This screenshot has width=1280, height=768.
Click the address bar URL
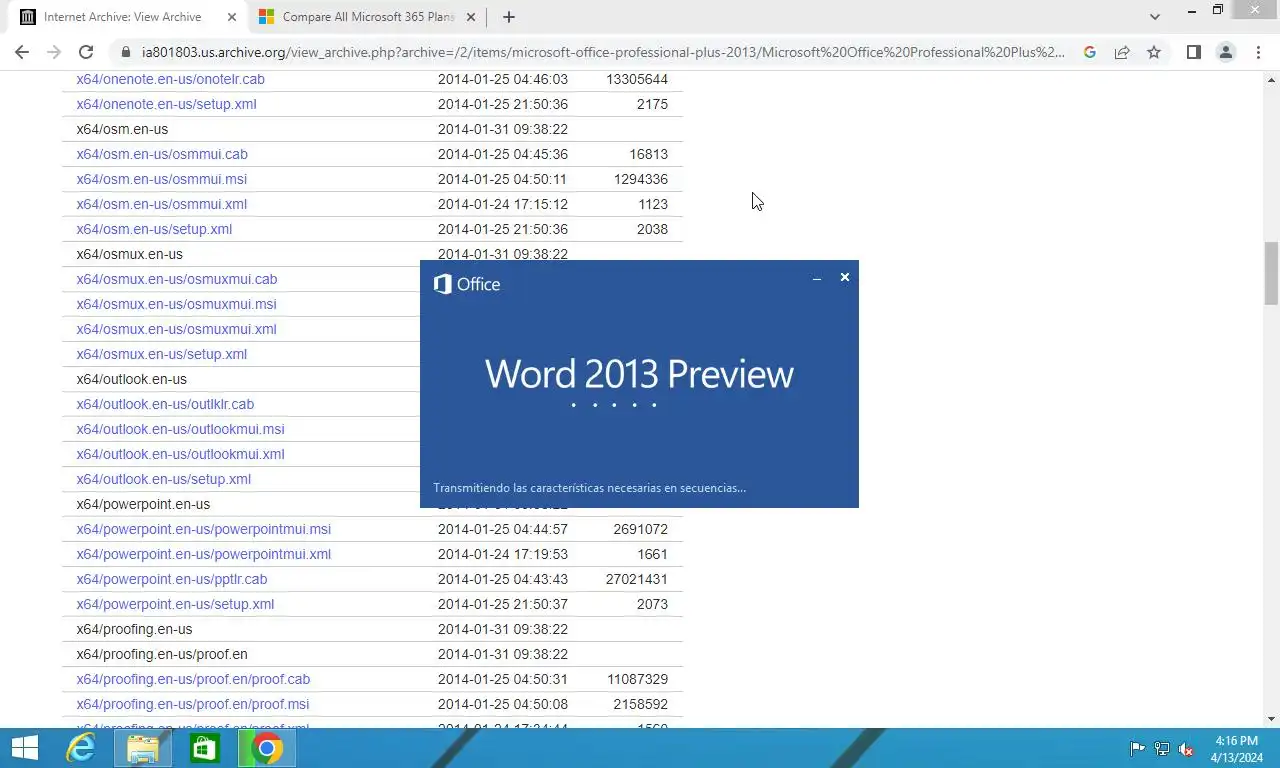point(603,52)
